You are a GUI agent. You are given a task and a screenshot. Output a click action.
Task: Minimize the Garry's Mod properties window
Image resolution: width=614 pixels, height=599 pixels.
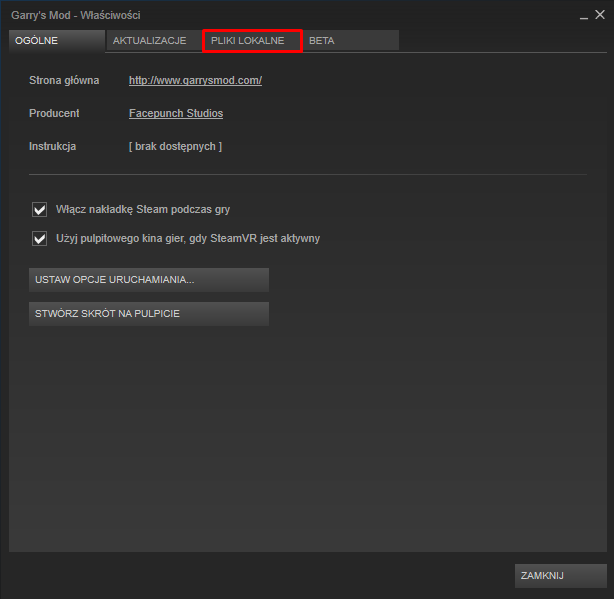[x=584, y=16]
